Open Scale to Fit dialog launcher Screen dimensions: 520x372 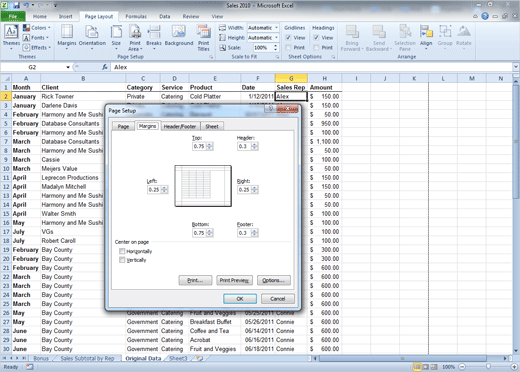[277, 57]
